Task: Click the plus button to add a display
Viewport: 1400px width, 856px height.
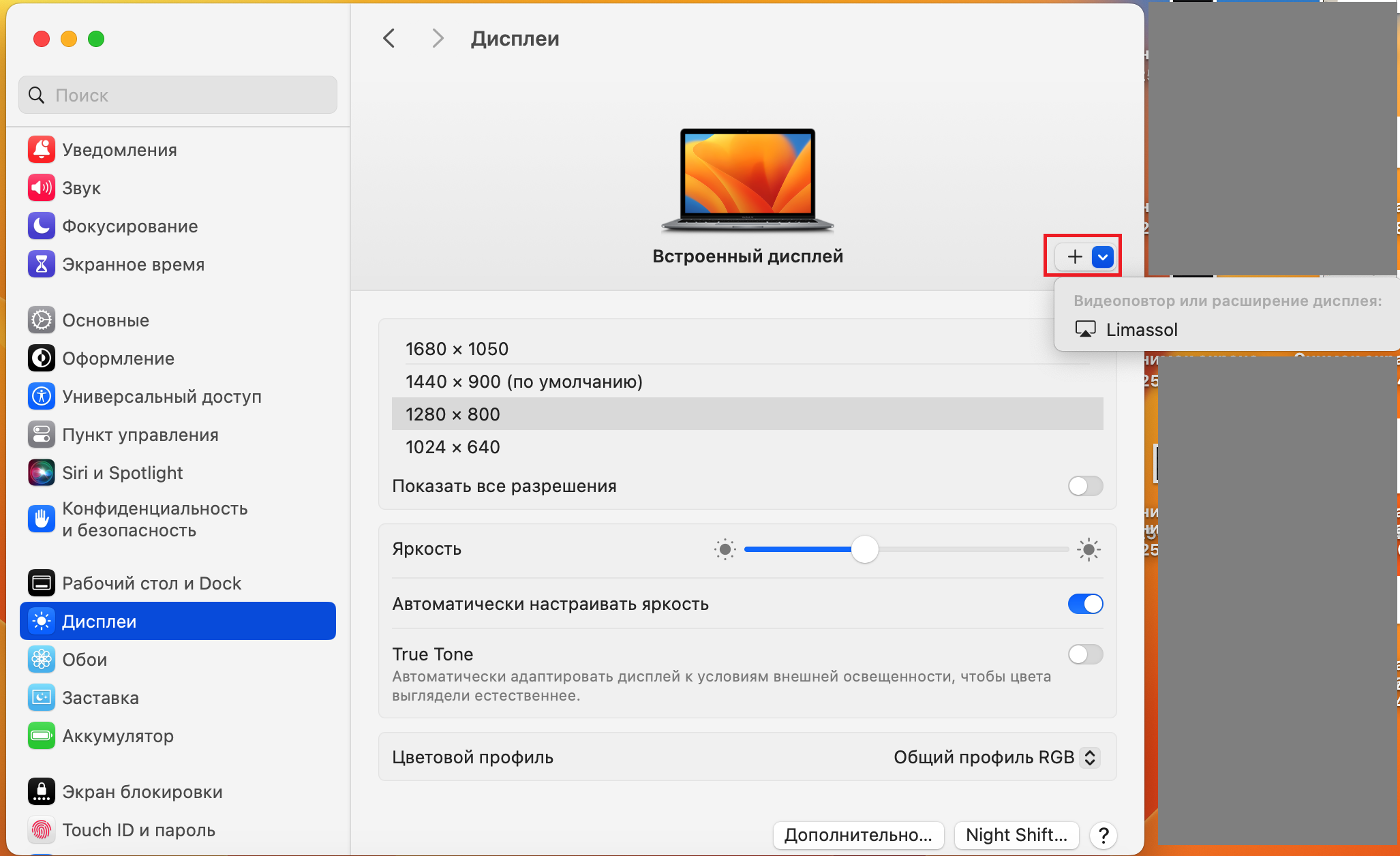Action: tap(1075, 257)
